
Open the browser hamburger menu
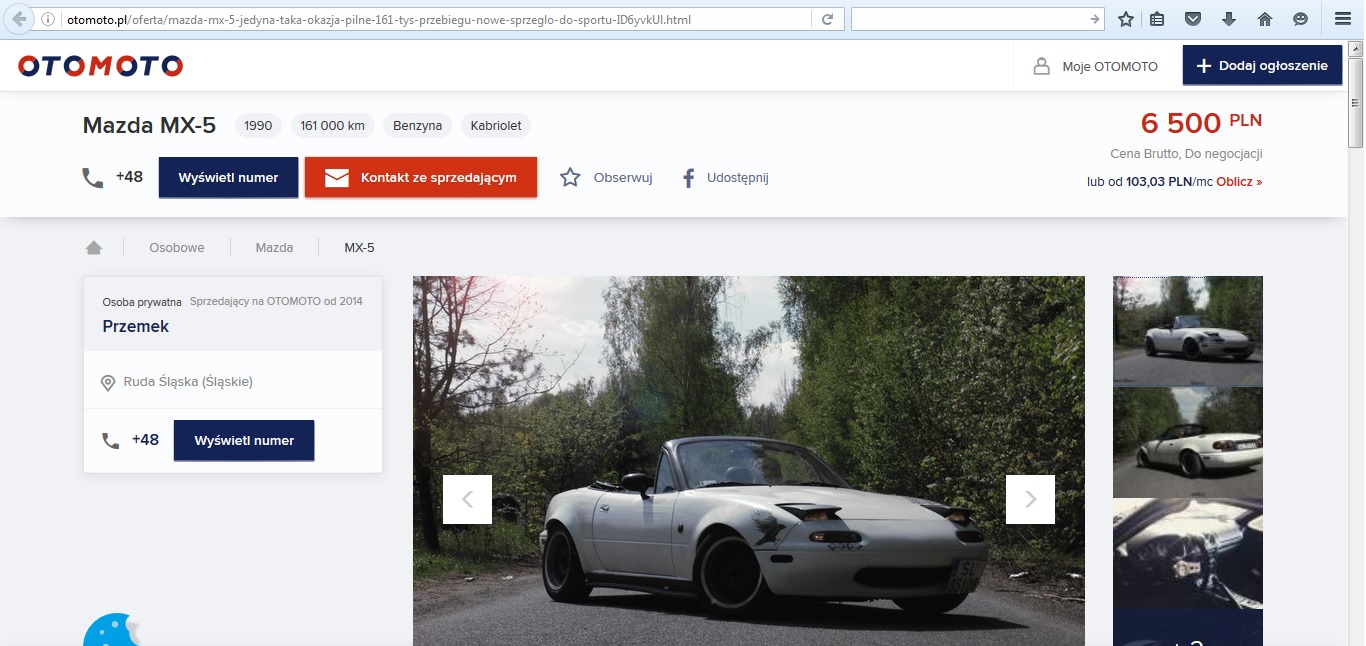[x=1343, y=19]
